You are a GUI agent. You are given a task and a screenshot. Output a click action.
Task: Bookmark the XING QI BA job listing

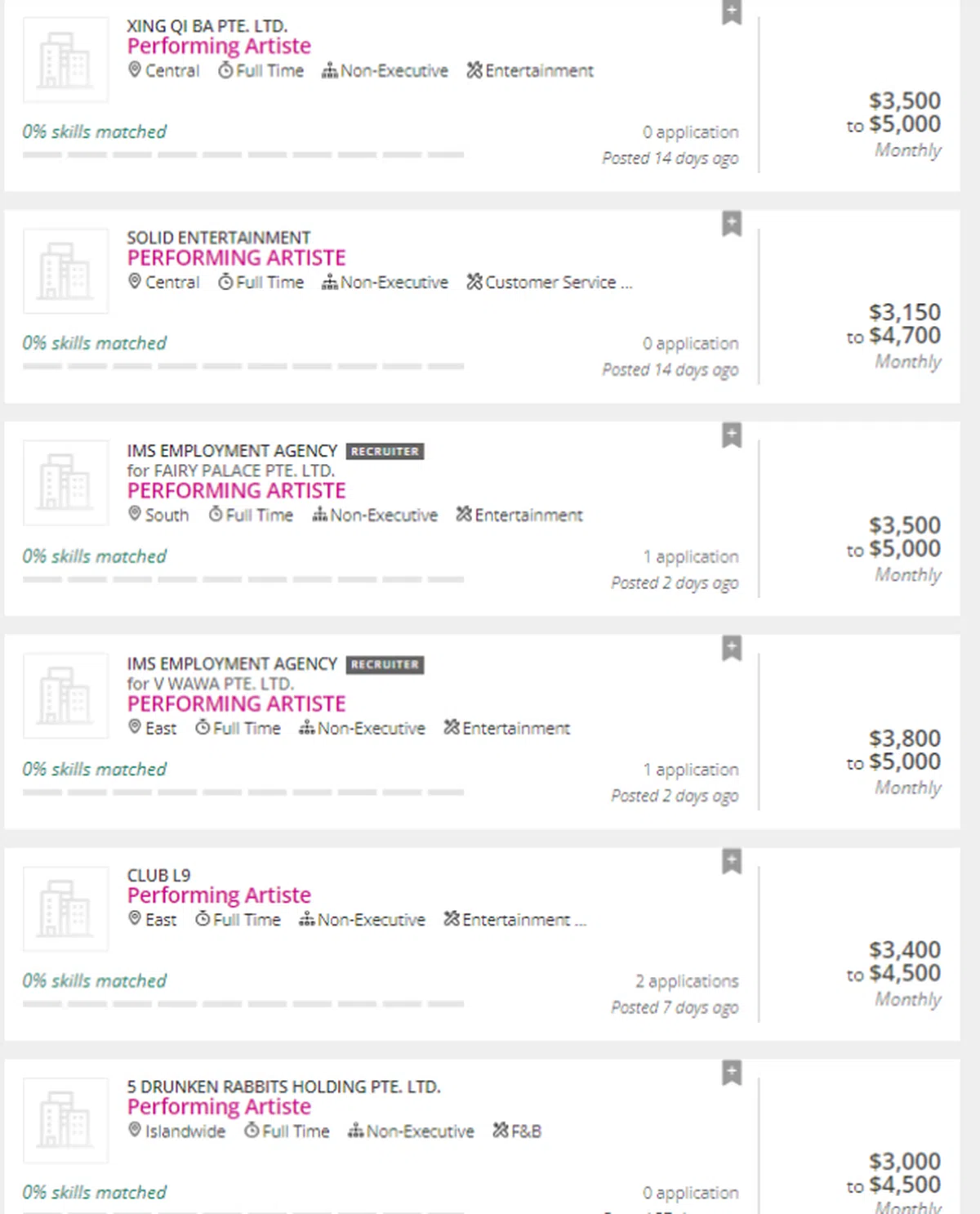(x=732, y=12)
